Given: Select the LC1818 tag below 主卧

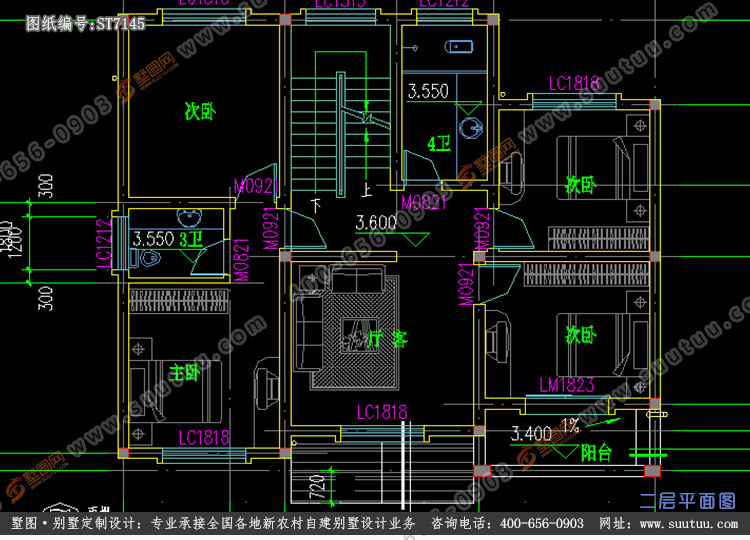Looking at the screenshot, I should (x=203, y=438).
